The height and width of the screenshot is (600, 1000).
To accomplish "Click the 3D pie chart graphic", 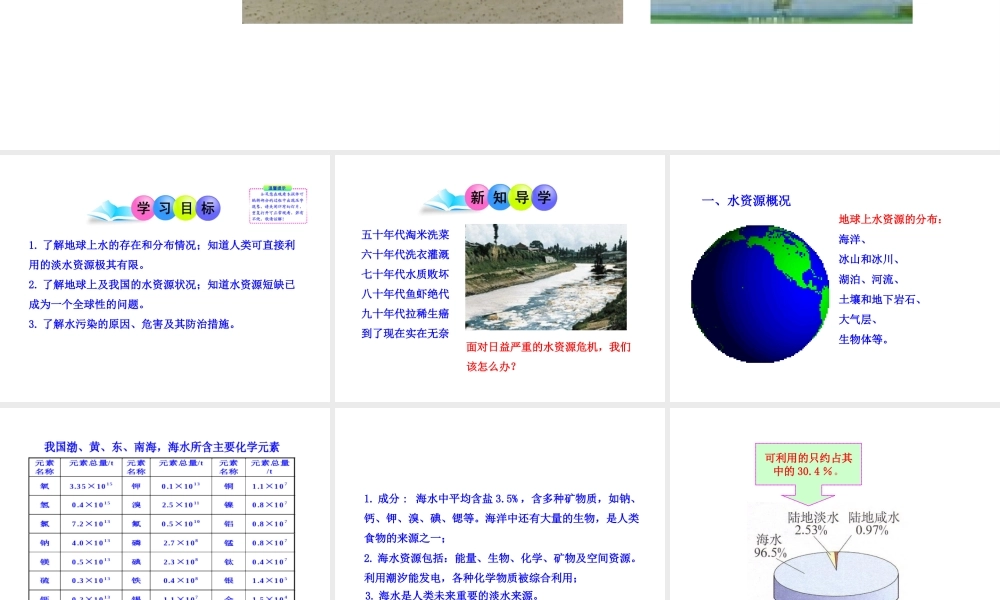I will pyautogui.click(x=835, y=574).
